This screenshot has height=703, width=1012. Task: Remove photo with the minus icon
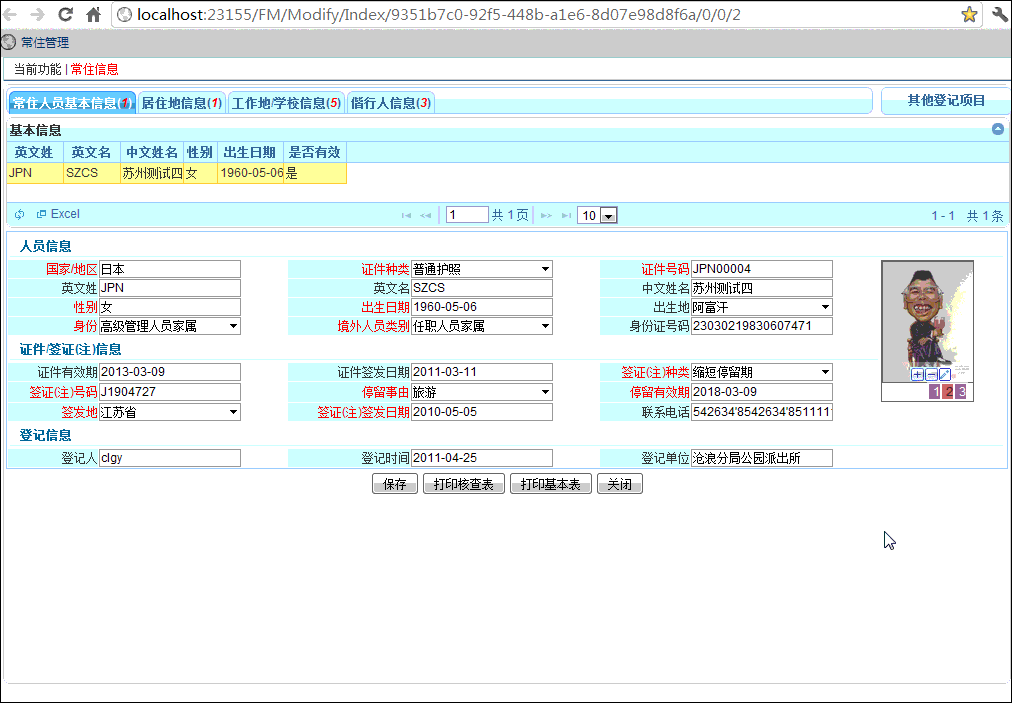coord(931,374)
